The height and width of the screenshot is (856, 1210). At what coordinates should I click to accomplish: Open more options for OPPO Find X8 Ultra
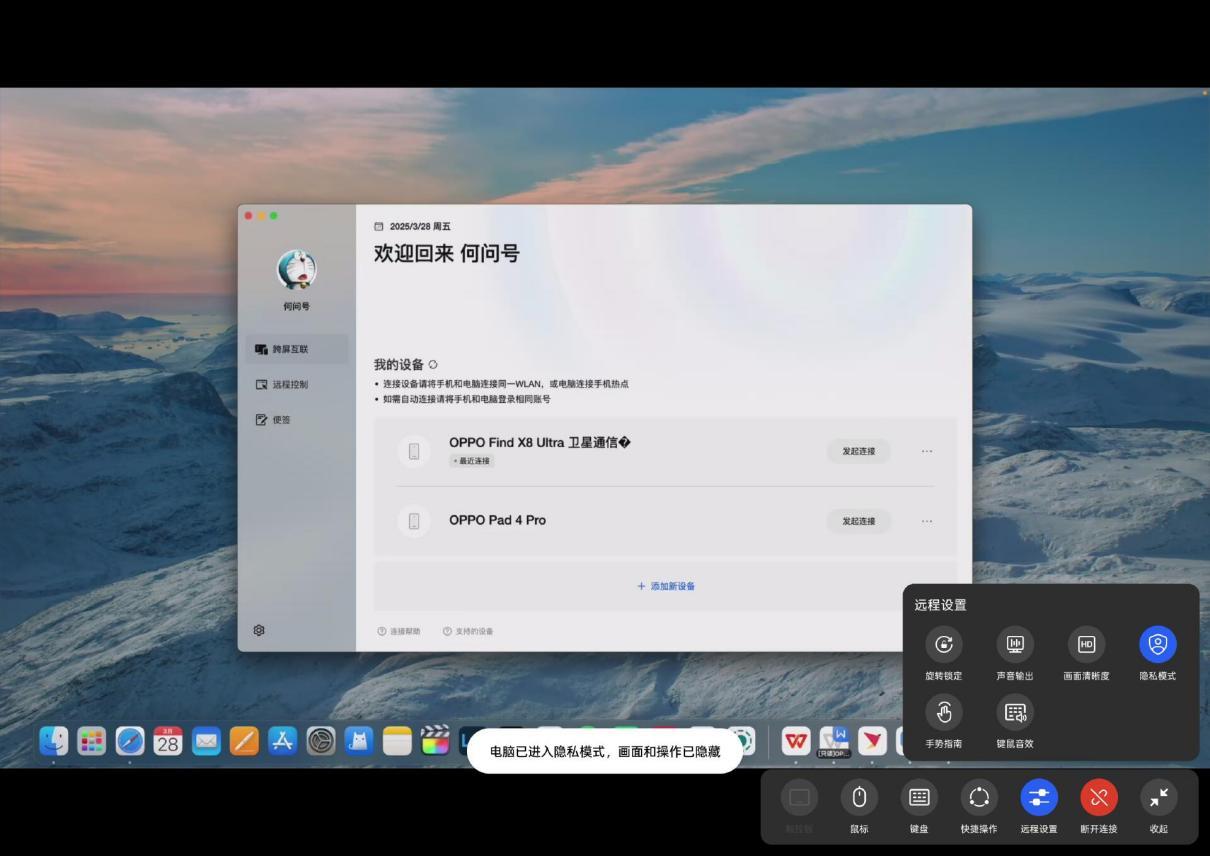[927, 451]
